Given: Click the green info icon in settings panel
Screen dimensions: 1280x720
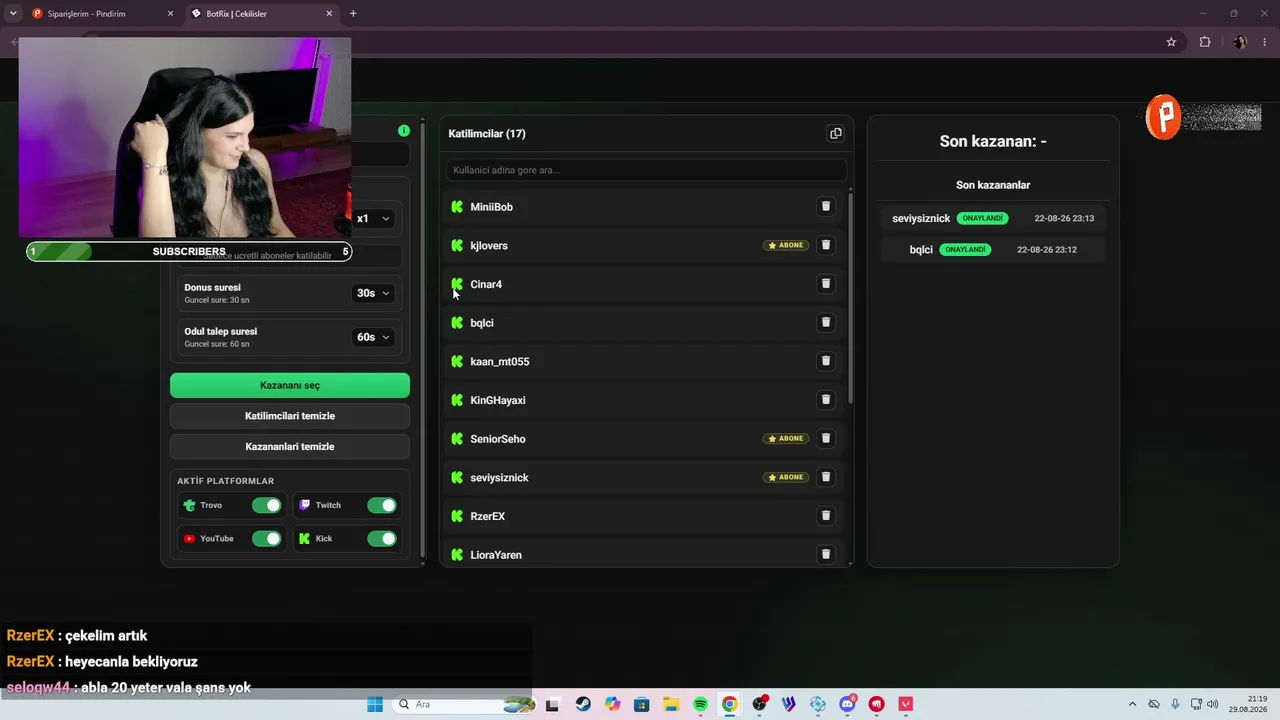Looking at the screenshot, I should tap(404, 131).
